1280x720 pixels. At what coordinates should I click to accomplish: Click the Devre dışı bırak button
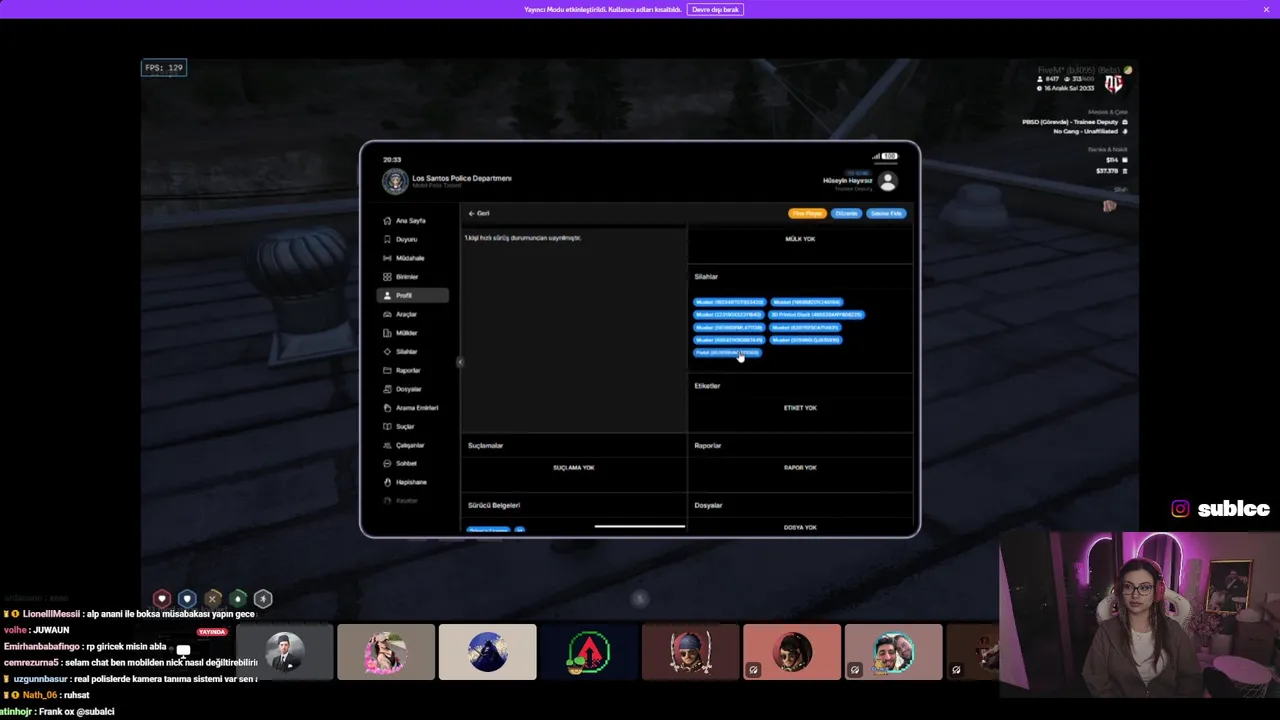(x=715, y=9)
